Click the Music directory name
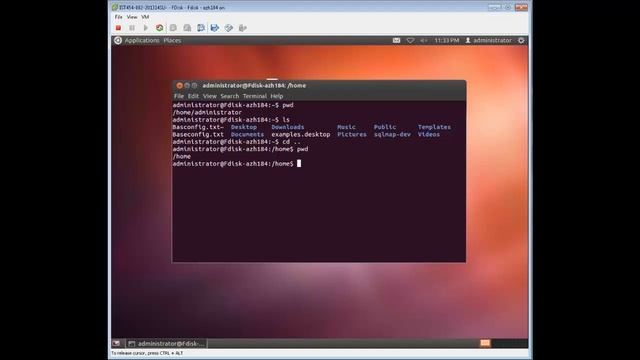The height and width of the screenshot is (360, 640). [347, 127]
